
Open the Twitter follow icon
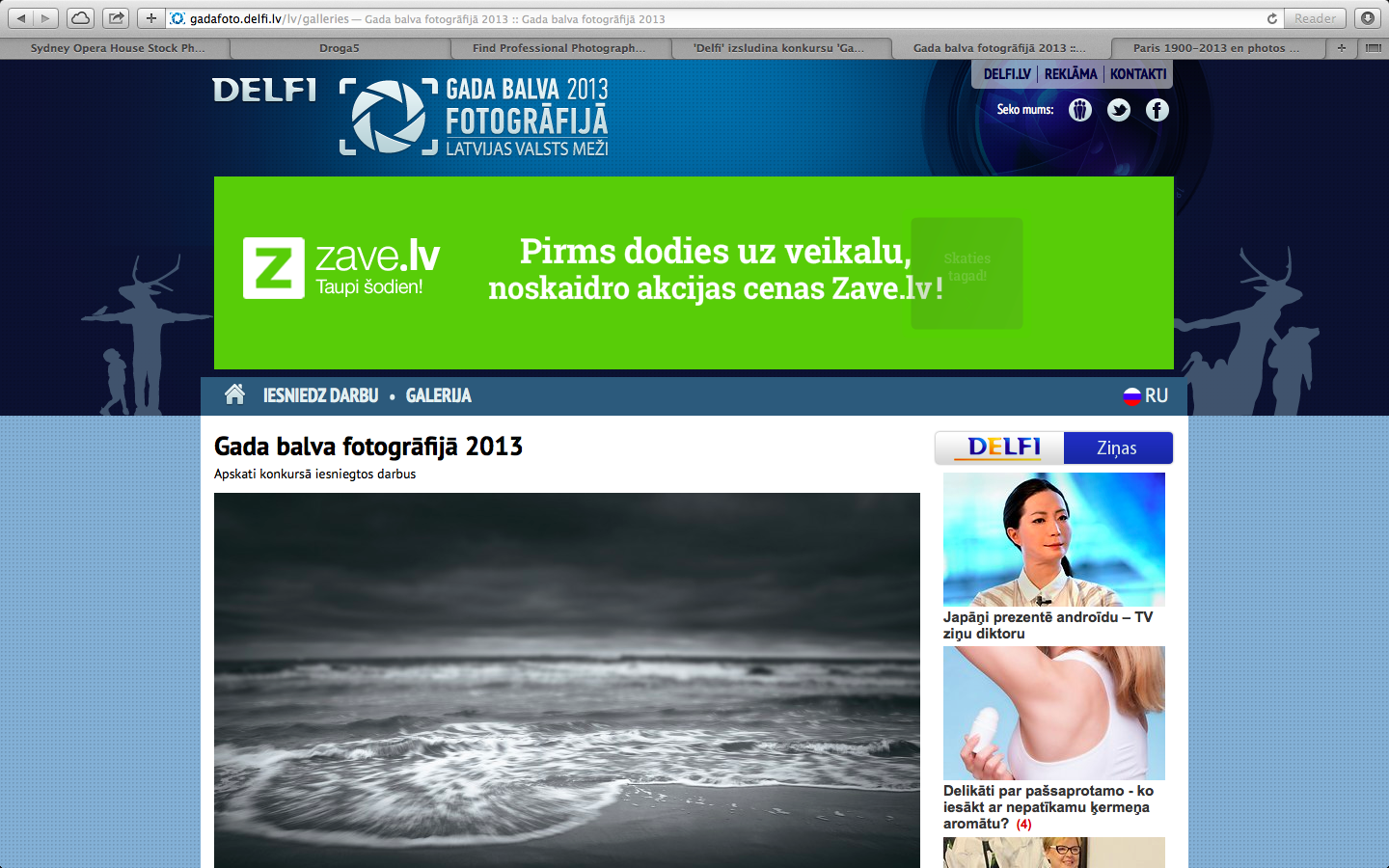click(x=1119, y=110)
